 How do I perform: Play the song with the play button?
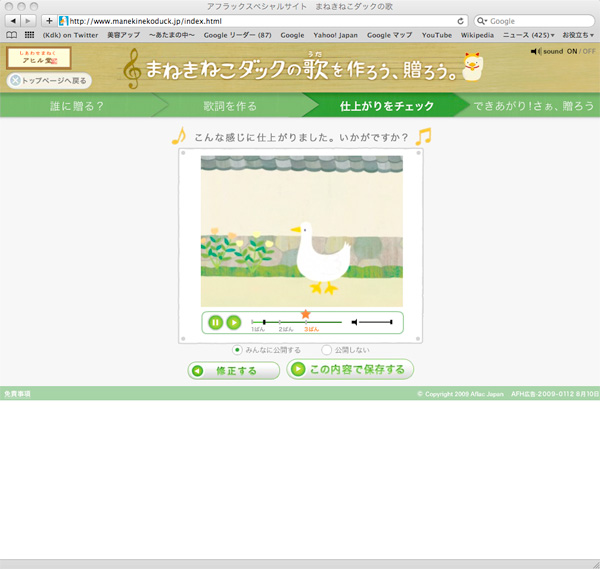click(x=233, y=323)
